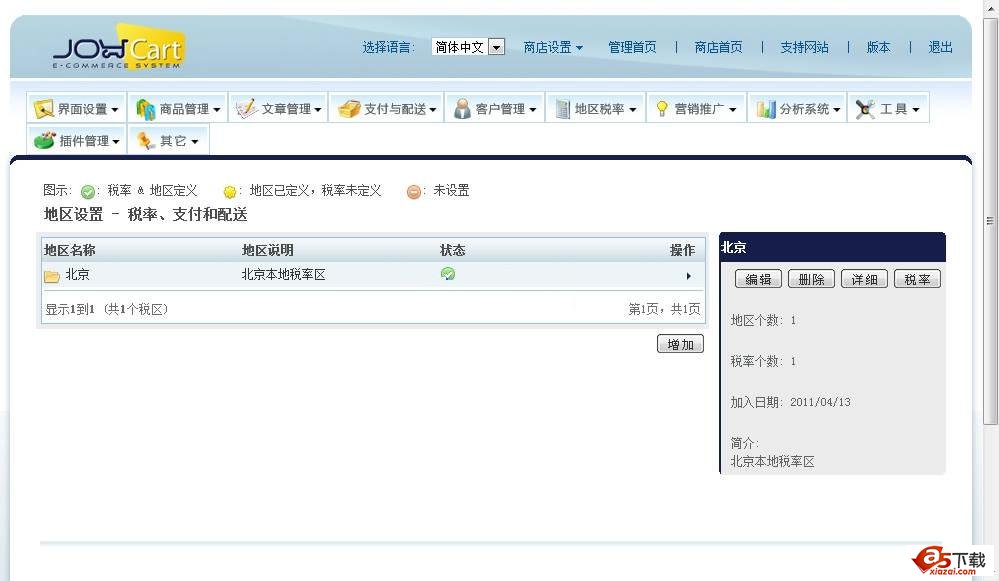Open the 商品管理 dropdown menu
The width and height of the screenshot is (999, 581).
coord(178,109)
